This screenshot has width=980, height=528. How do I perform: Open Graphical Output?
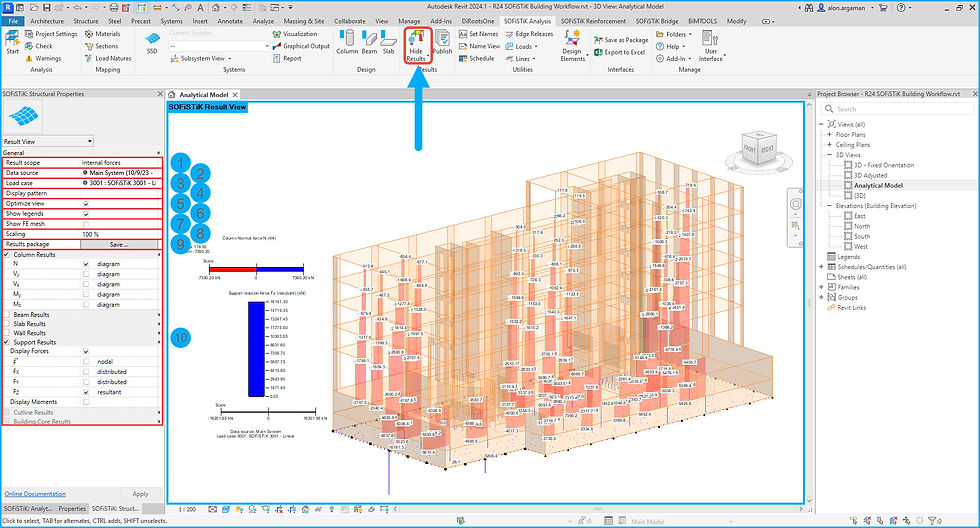301,46
